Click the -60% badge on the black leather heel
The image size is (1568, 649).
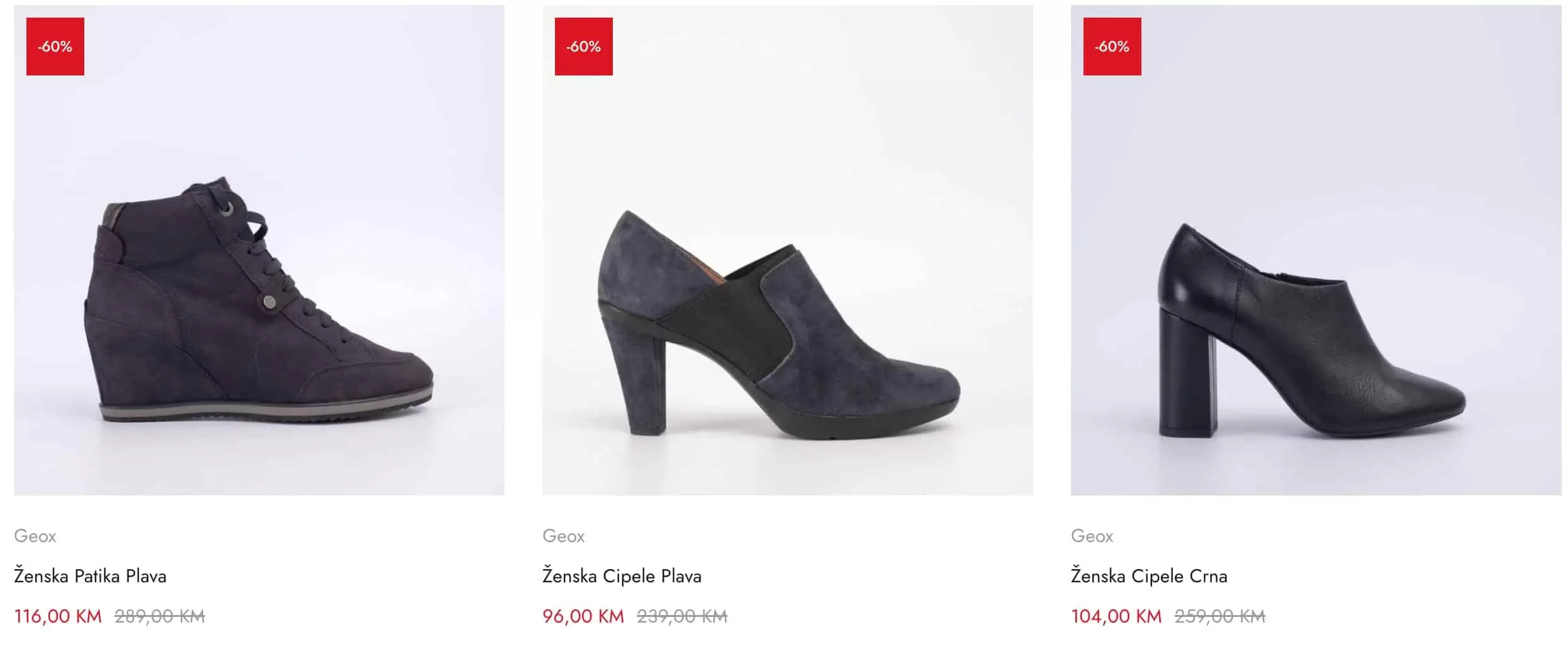pyautogui.click(x=1112, y=47)
